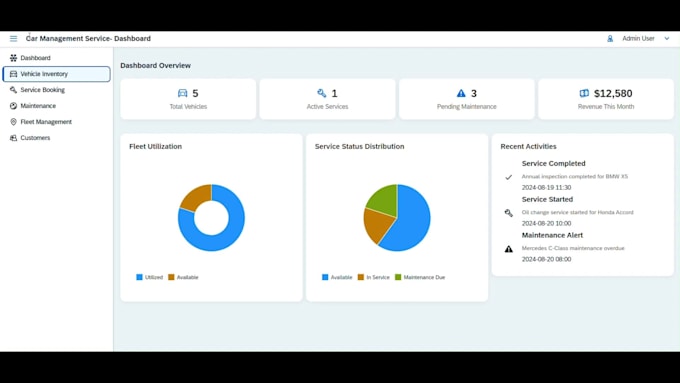The width and height of the screenshot is (680, 383).
Task: Click the Service Completed checkmark icon
Action: click(509, 177)
